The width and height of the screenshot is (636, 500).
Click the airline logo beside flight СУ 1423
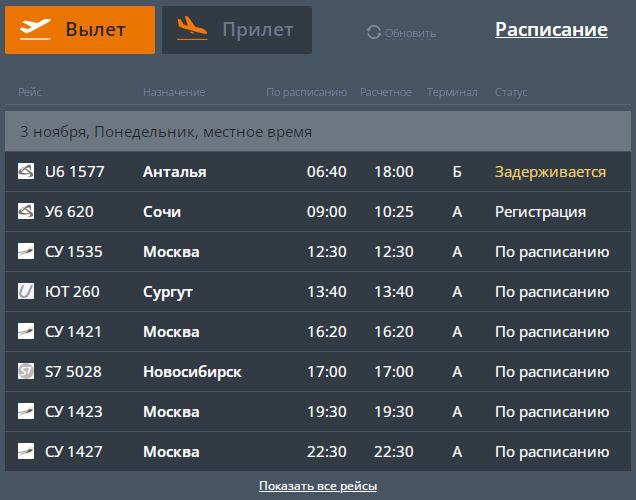[x=26, y=411]
